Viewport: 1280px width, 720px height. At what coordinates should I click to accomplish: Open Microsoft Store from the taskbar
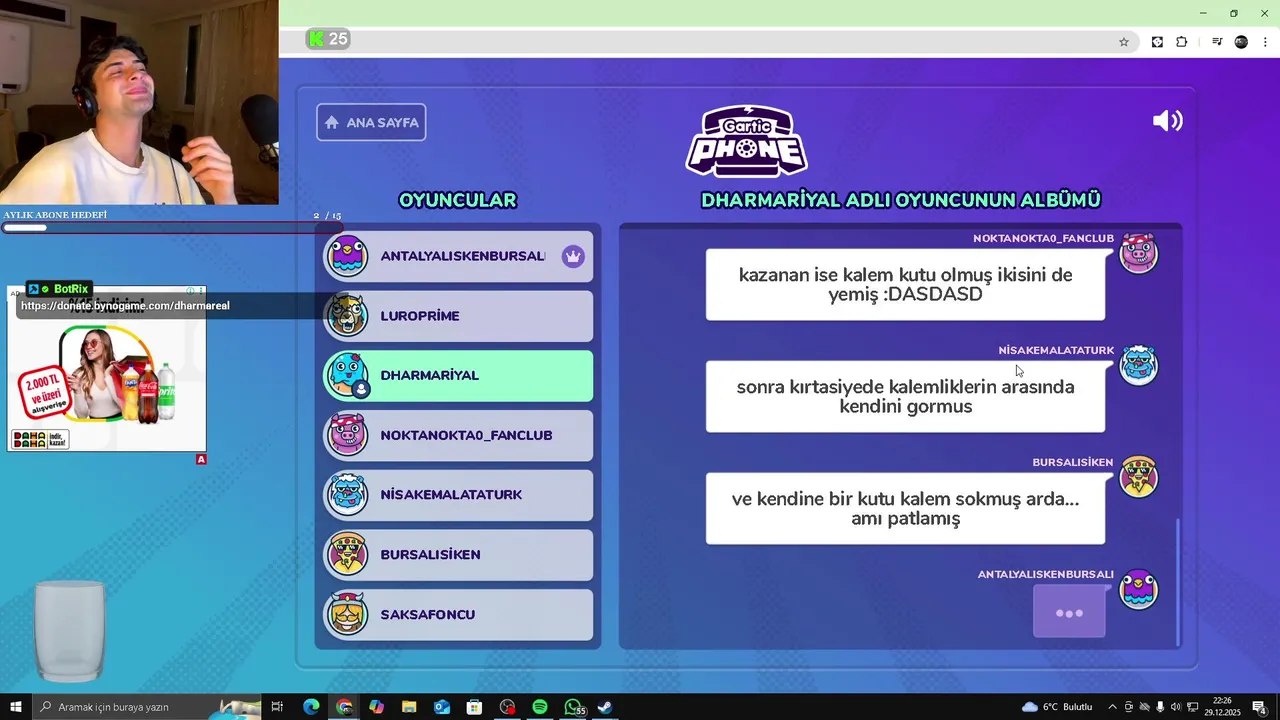(x=474, y=707)
